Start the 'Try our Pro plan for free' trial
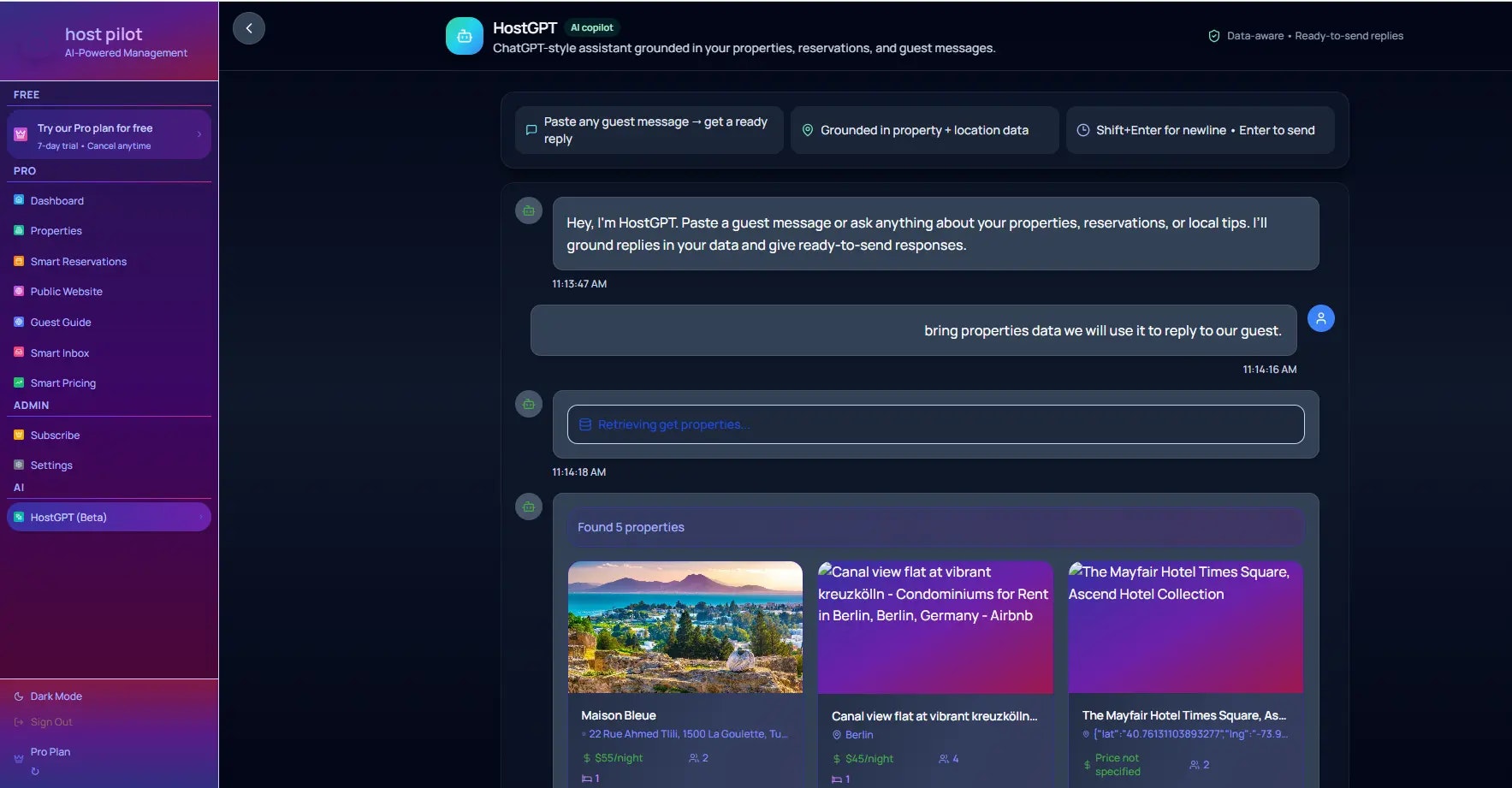The image size is (1512, 788). (109, 134)
